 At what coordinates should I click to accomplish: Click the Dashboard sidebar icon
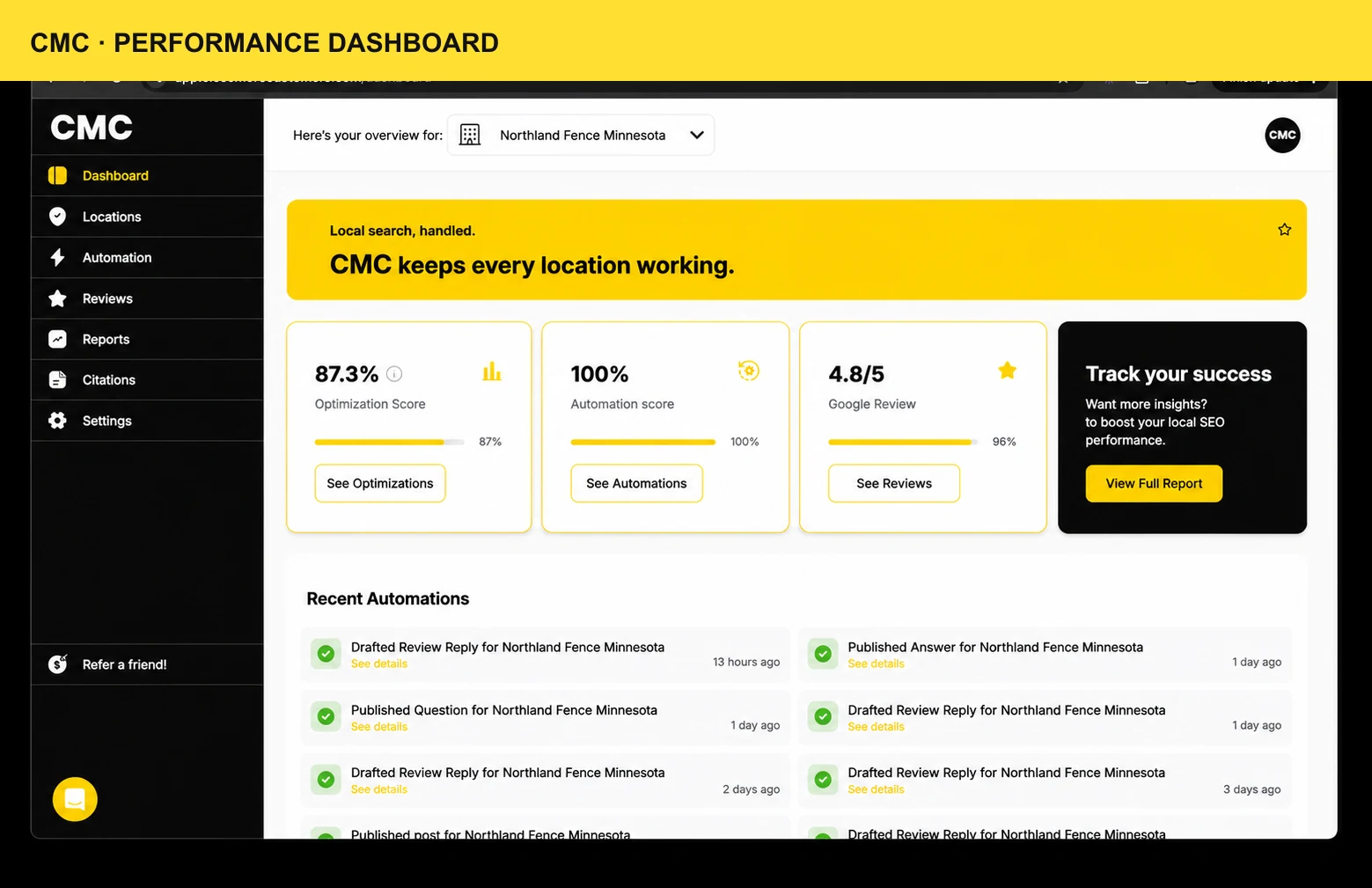coord(57,175)
